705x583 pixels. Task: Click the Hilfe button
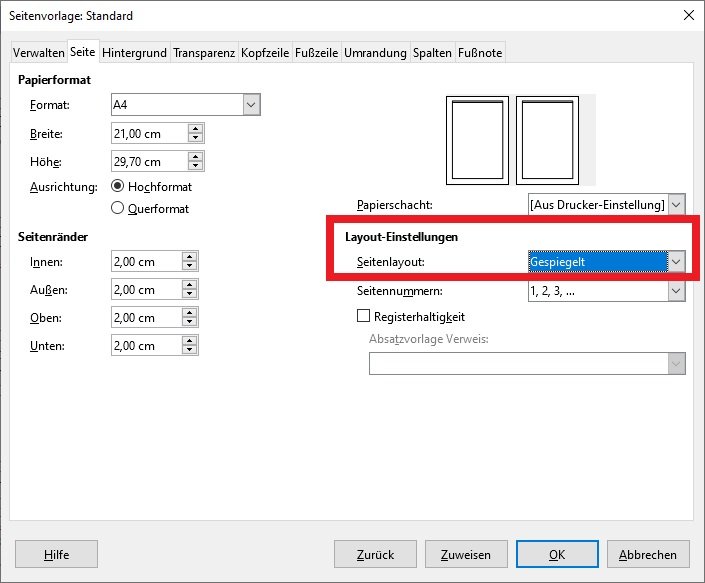56,554
